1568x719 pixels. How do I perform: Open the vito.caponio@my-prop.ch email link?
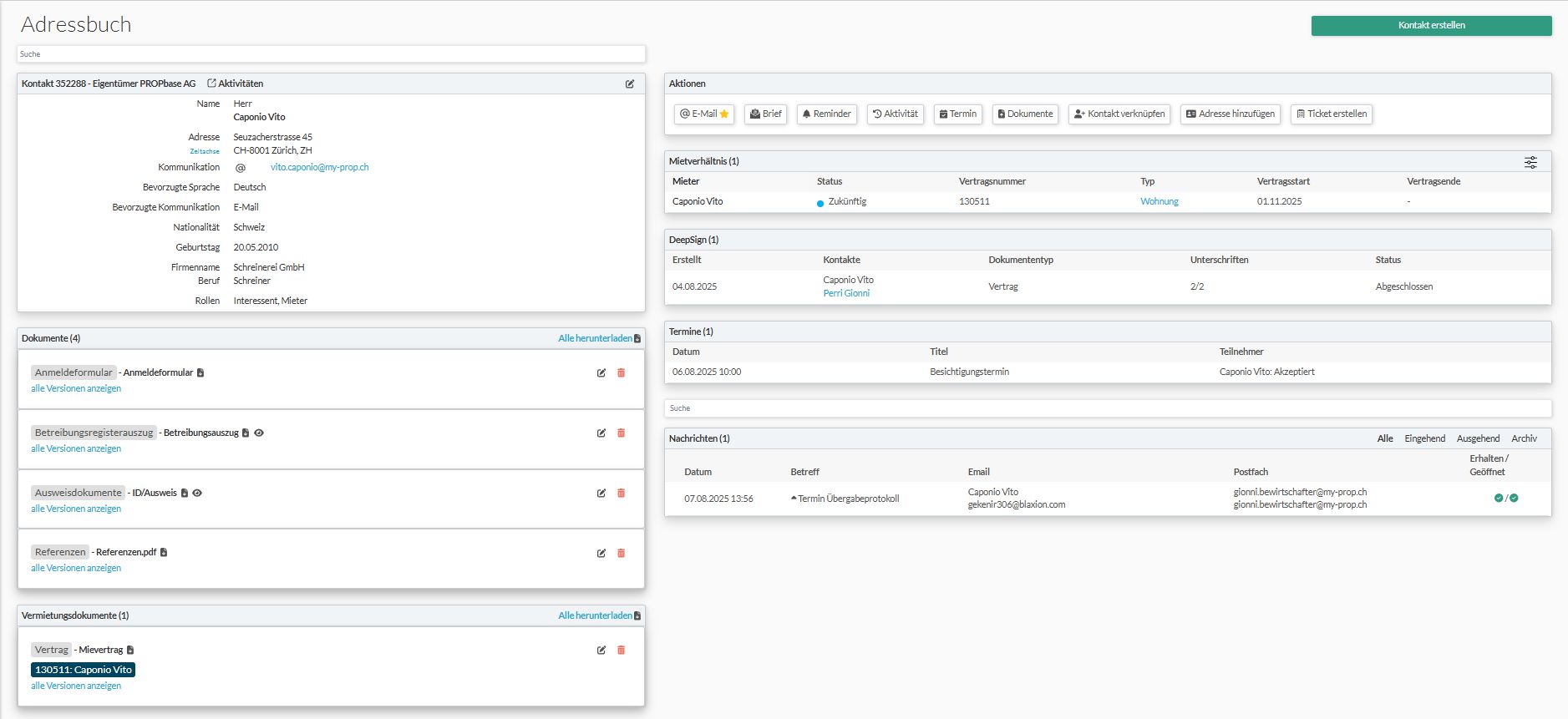[x=319, y=167]
